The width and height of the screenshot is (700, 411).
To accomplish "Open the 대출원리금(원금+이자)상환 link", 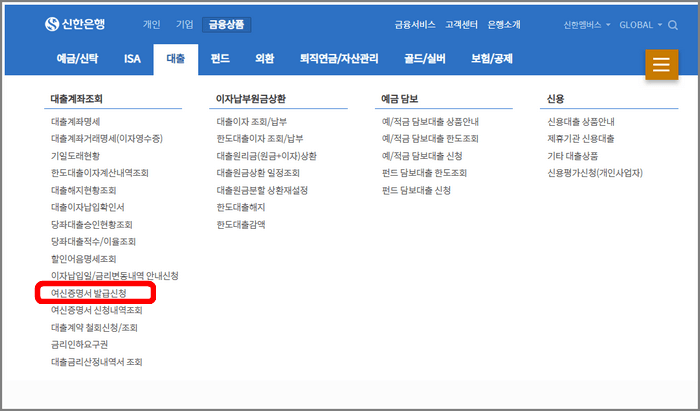I will 267,156.
